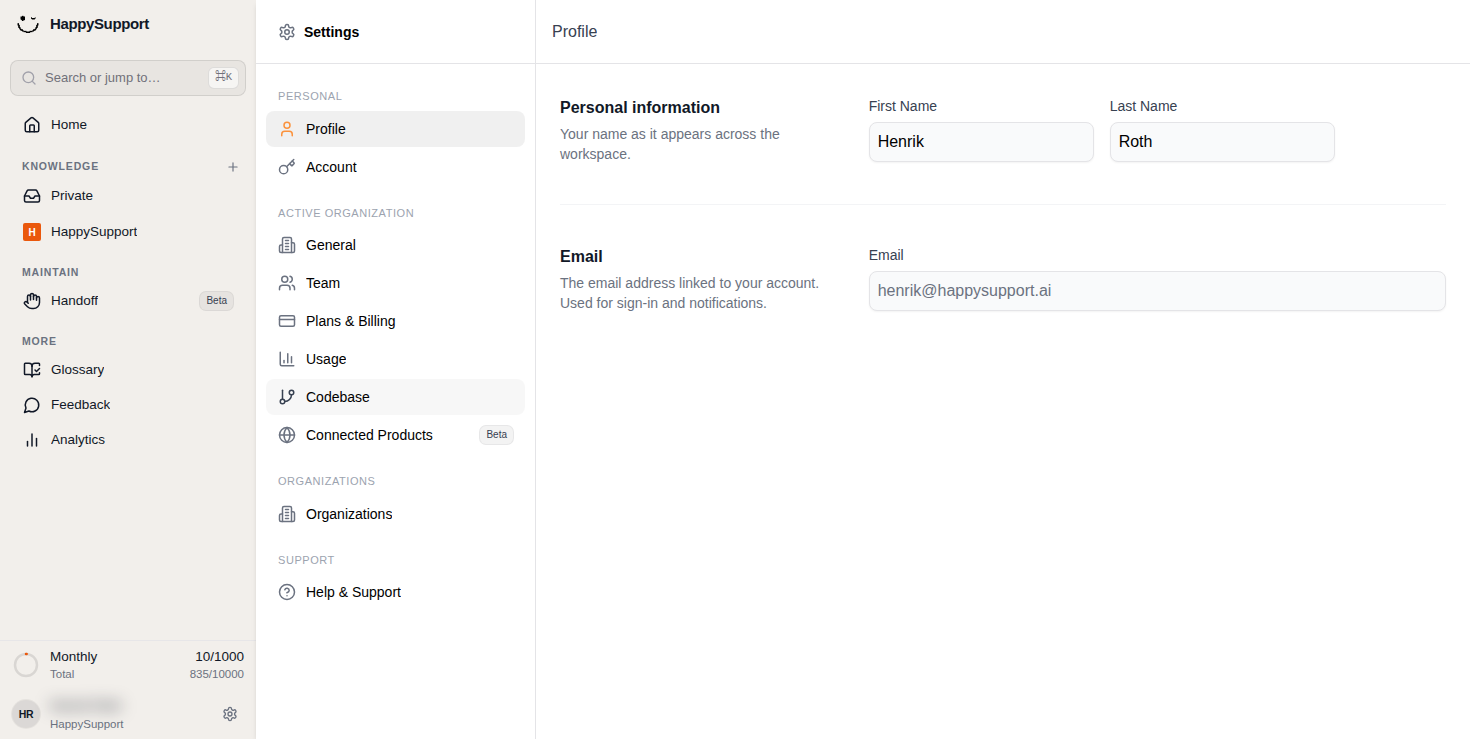Viewport: 1470px width, 739px height.
Task: Open Usage settings
Action: [395, 359]
